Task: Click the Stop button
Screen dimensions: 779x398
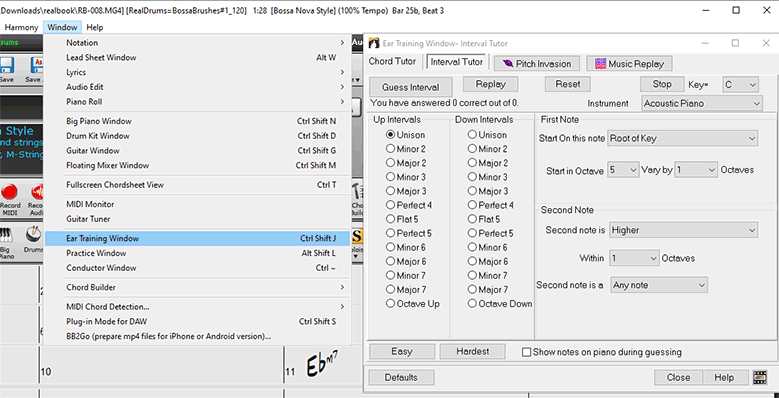Action: [x=662, y=84]
